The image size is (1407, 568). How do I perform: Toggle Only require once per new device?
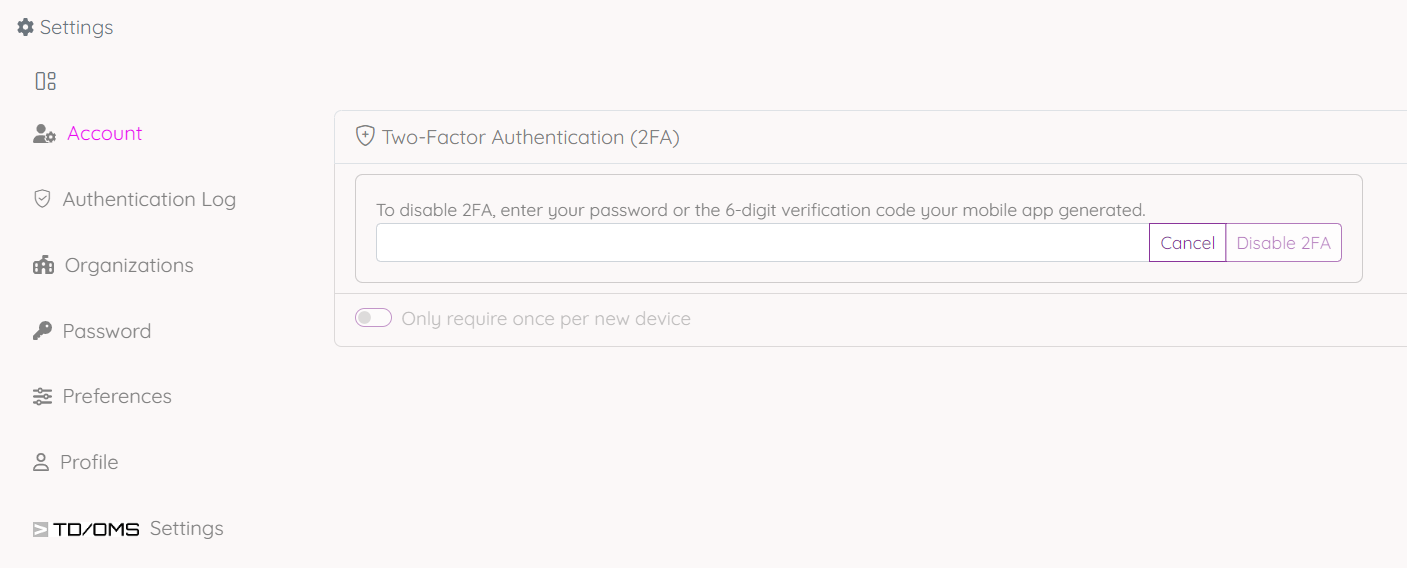[x=374, y=318]
